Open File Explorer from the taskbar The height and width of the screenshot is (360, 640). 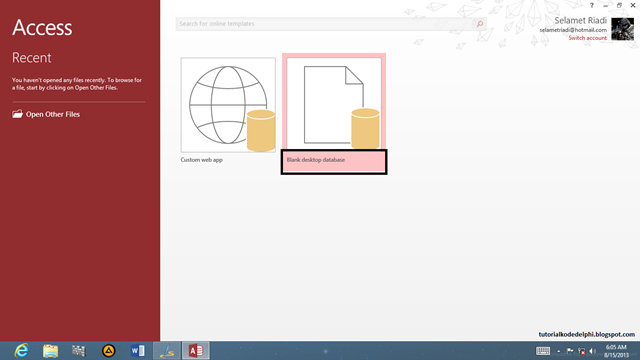pyautogui.click(x=50, y=351)
